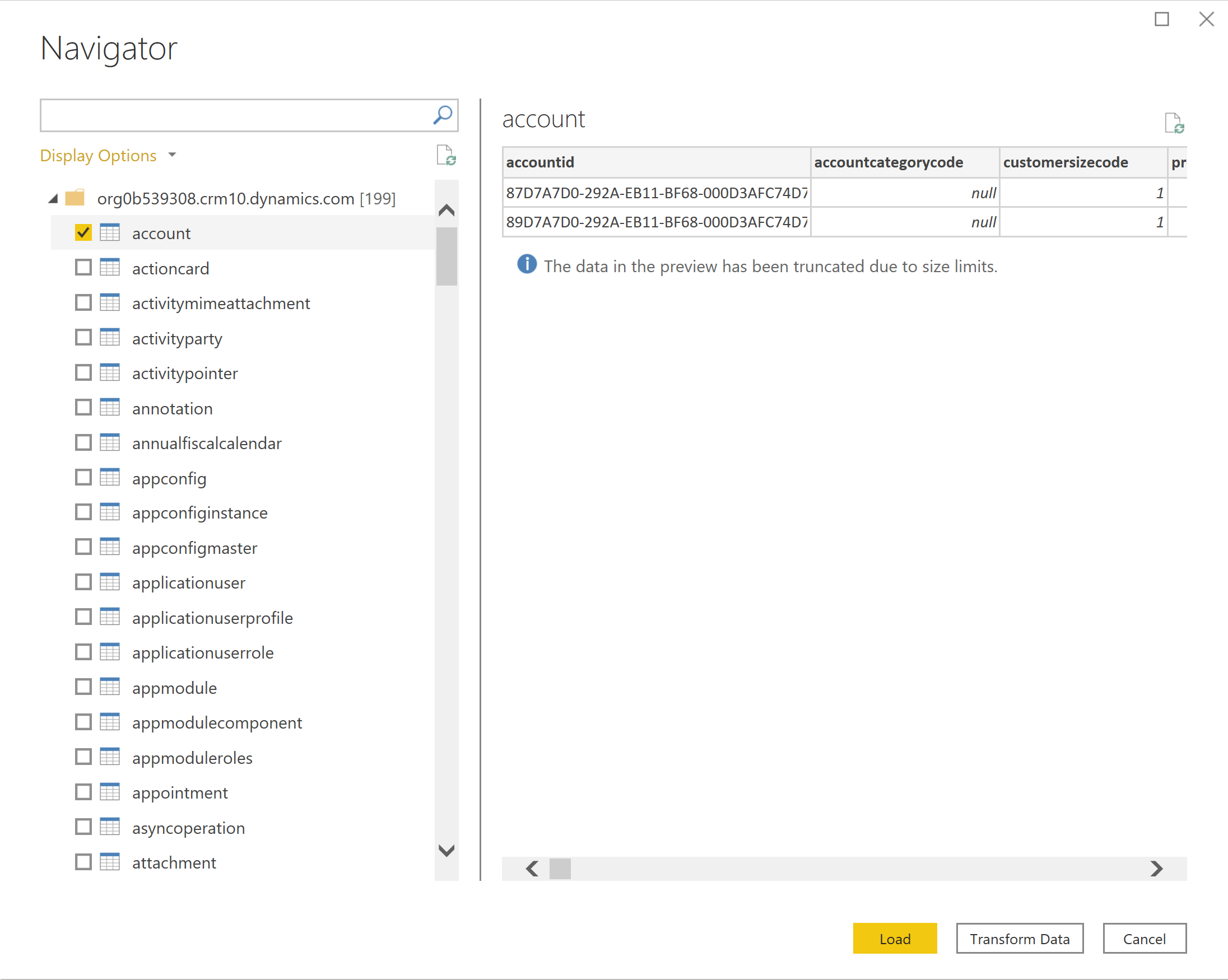Viewport: 1228px width, 980px height.
Task: Click the new query icon top right
Action: 1177,122
